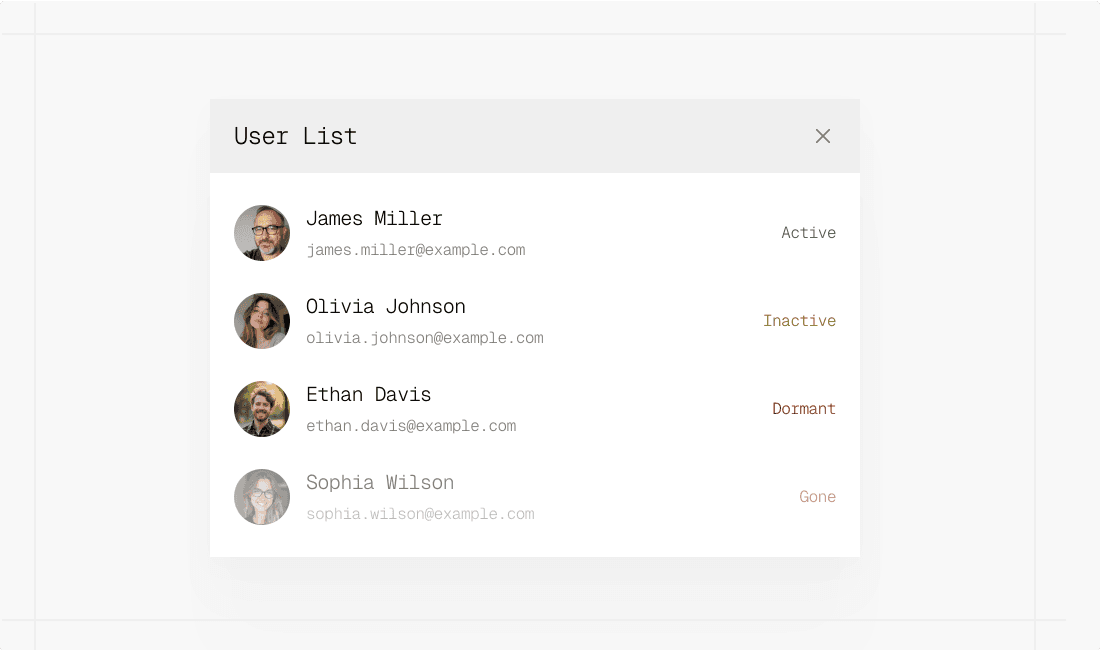Viewport: 1100px width, 650px height.
Task: Close the User List dialog
Action: pyautogui.click(x=823, y=136)
